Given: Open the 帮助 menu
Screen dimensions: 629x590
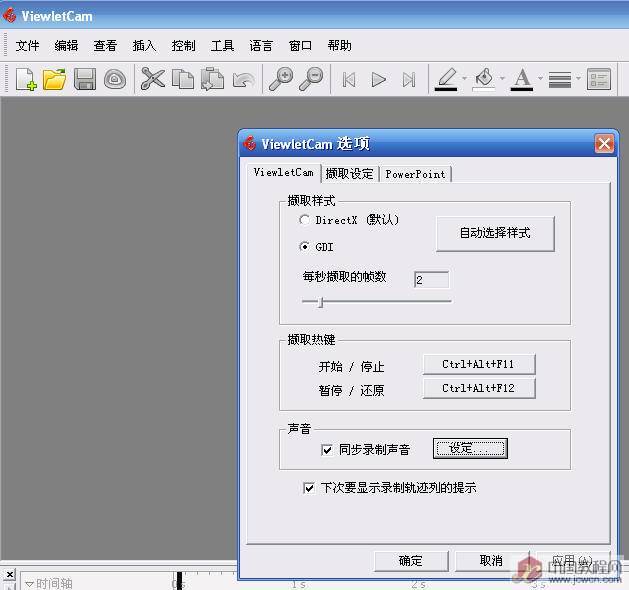Looking at the screenshot, I should click(x=339, y=45).
